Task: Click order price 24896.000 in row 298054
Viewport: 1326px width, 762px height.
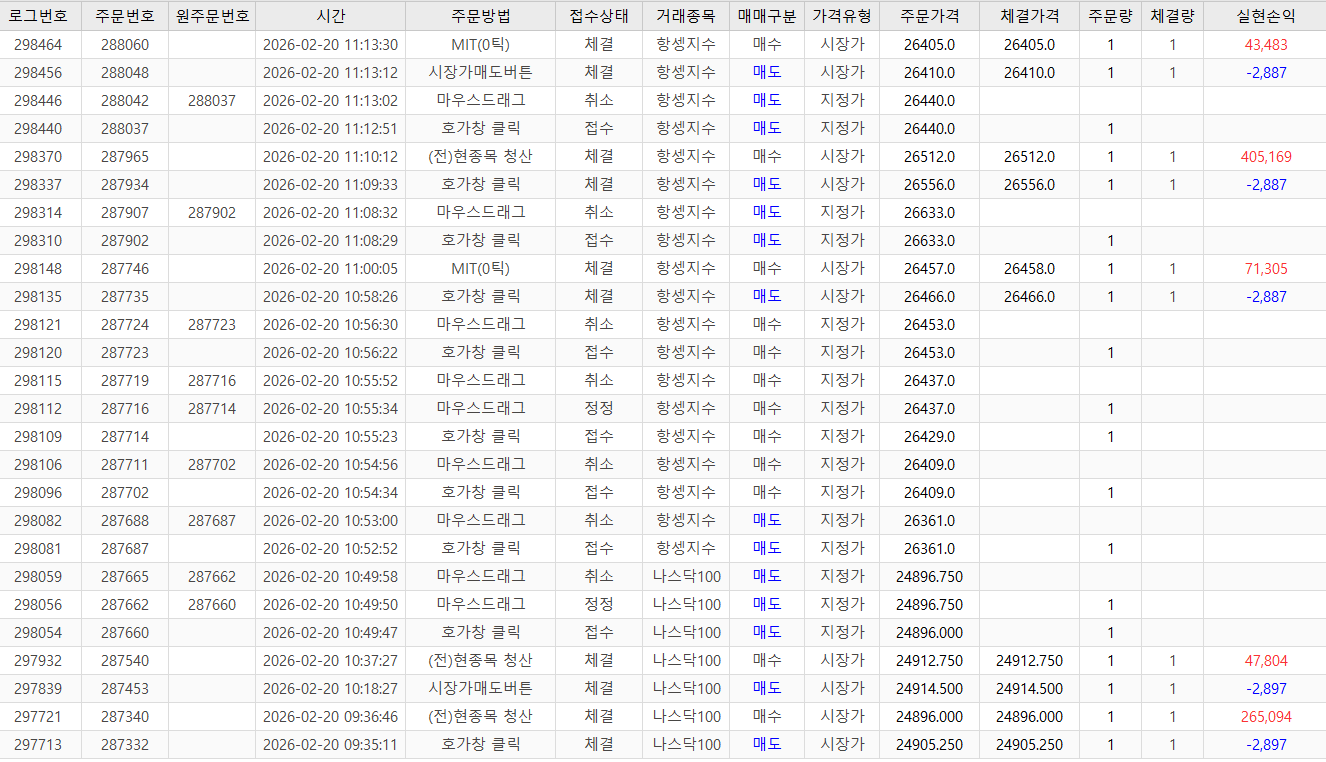Action: tap(929, 633)
